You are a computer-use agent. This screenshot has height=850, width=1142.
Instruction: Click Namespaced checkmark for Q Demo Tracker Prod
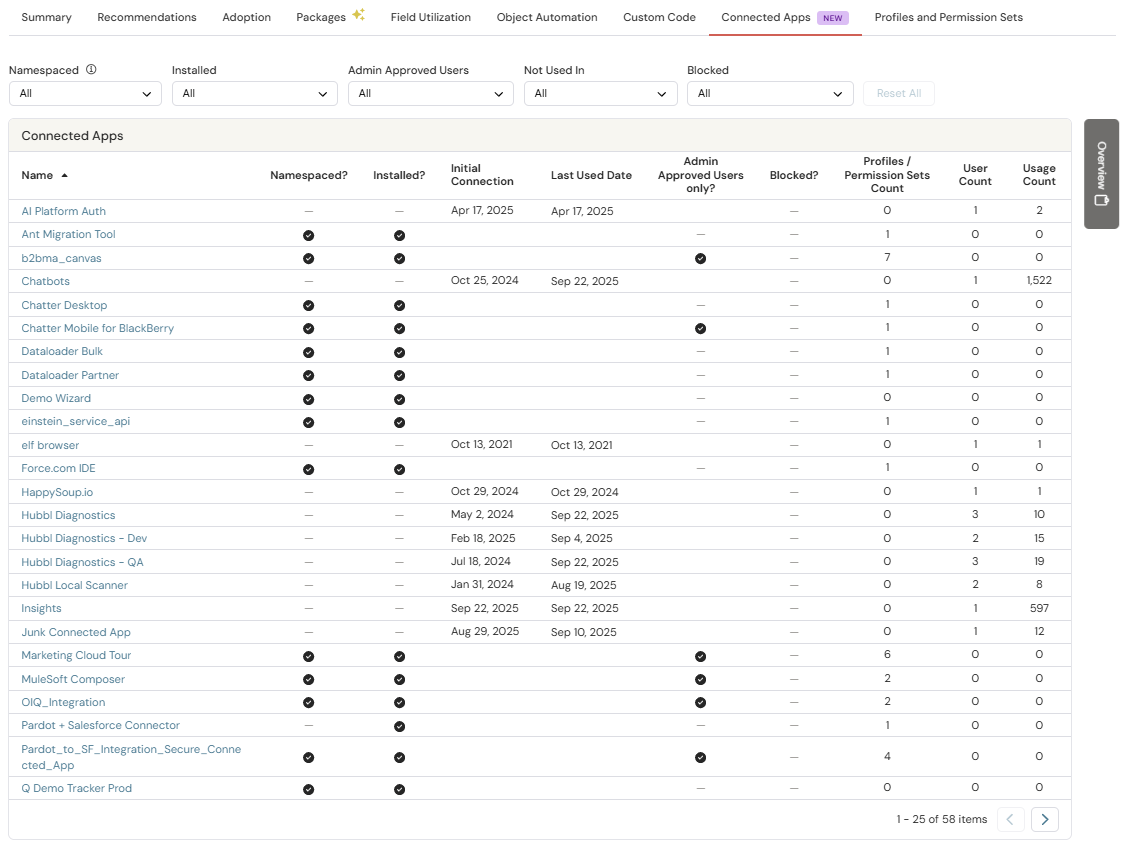309,789
